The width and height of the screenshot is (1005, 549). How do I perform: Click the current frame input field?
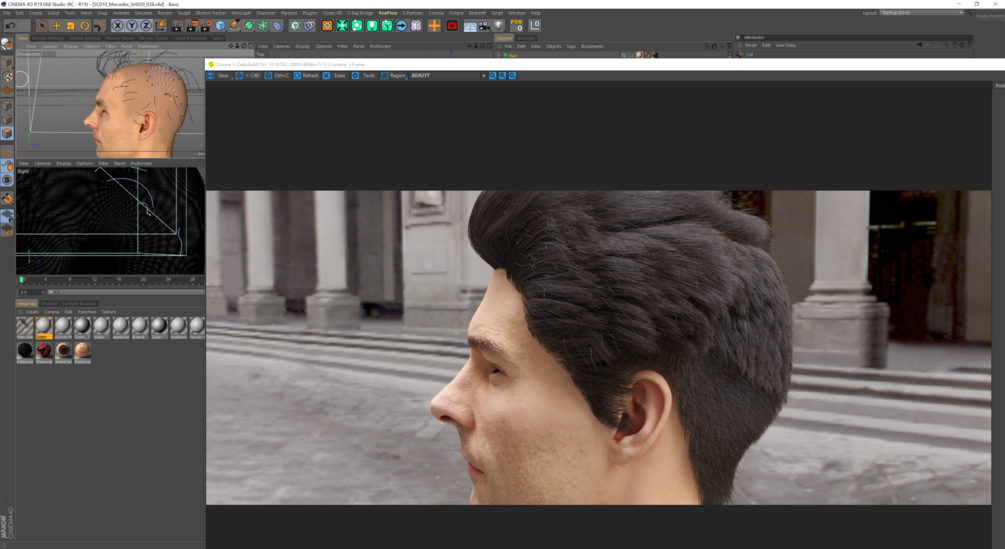point(30,292)
